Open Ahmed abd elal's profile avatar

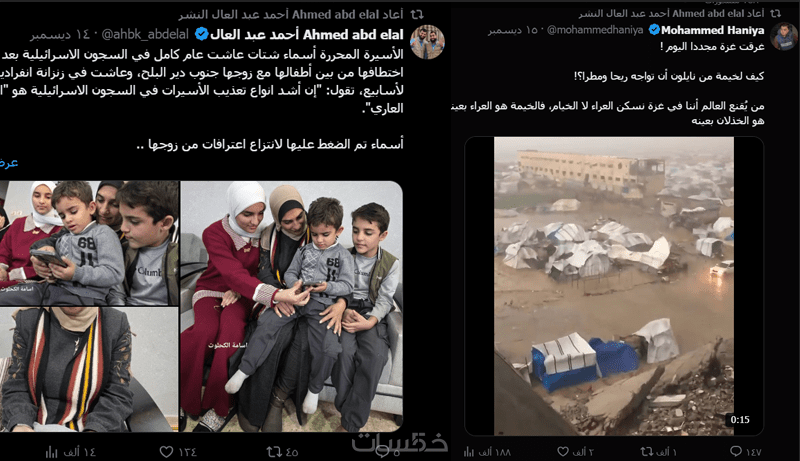[428, 42]
